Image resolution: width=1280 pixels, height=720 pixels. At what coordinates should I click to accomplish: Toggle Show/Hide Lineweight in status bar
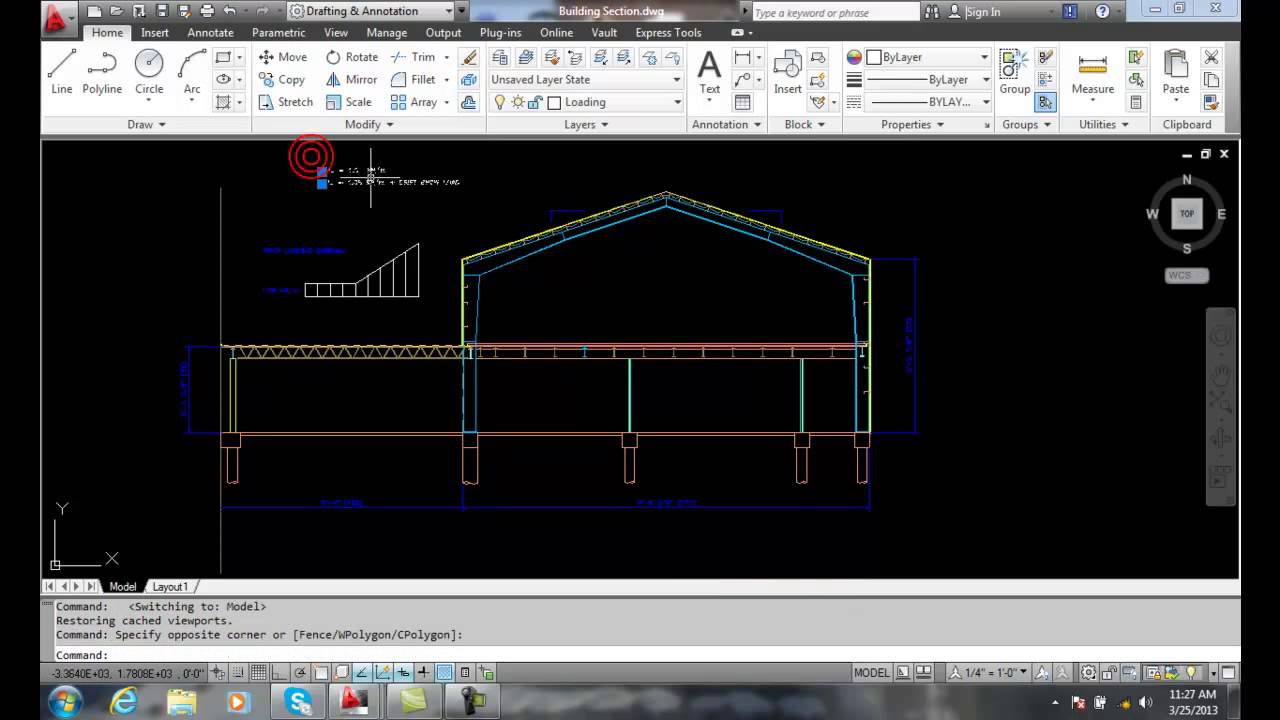coord(423,673)
